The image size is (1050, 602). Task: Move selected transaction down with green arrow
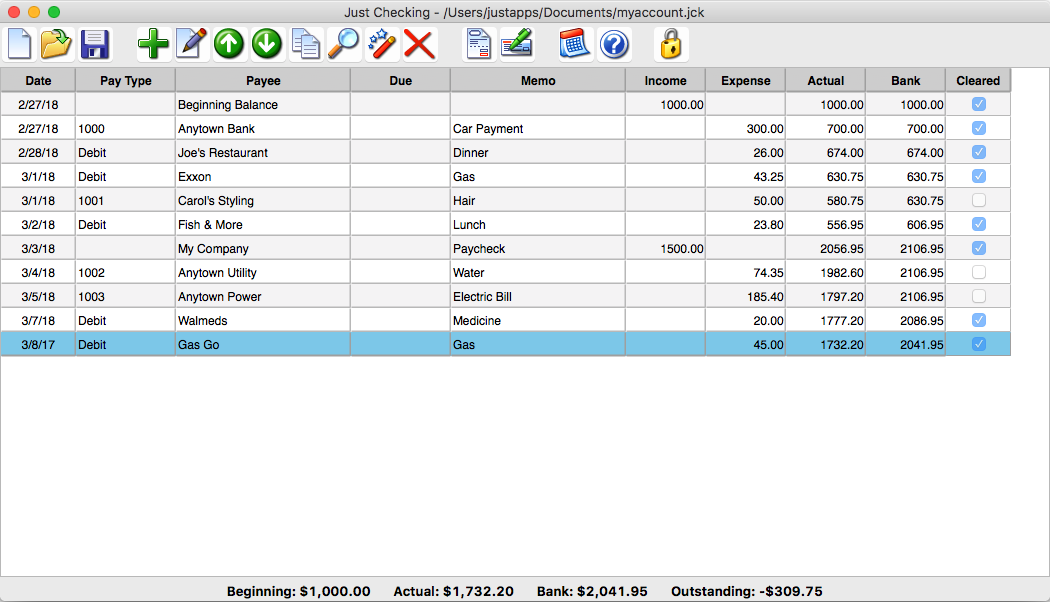tap(267, 44)
